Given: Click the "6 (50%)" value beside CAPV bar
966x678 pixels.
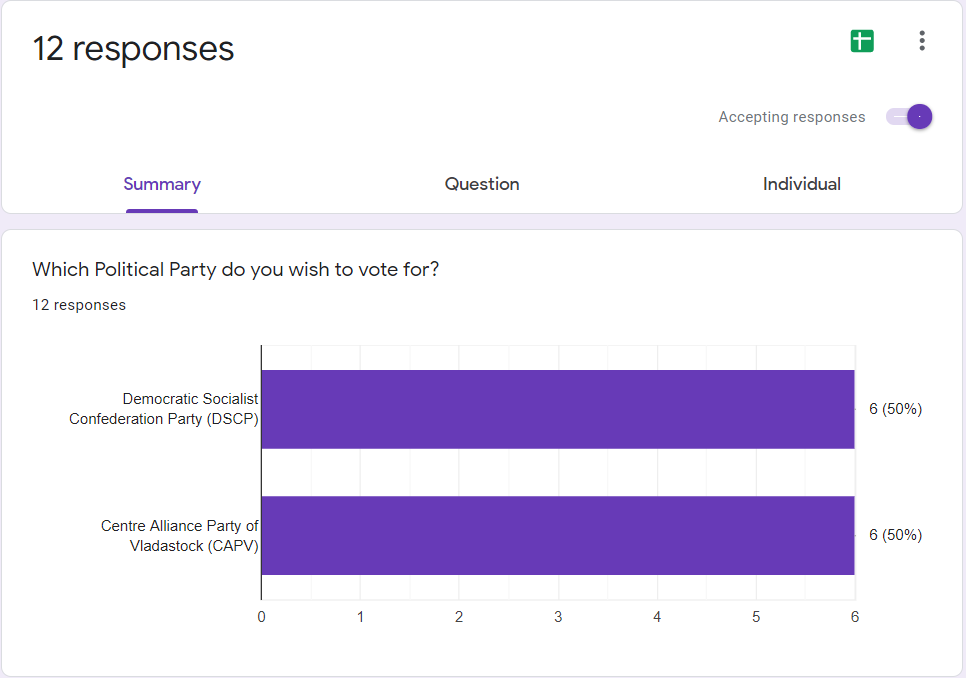Looking at the screenshot, I should click(895, 535).
